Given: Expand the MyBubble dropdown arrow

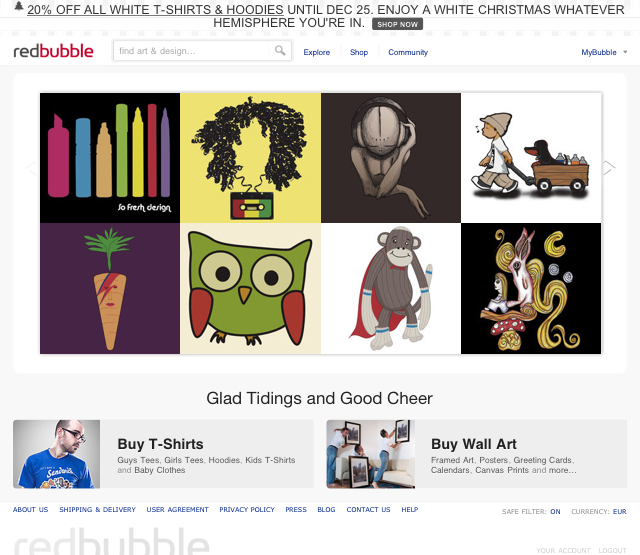Looking at the screenshot, I should (x=625, y=52).
